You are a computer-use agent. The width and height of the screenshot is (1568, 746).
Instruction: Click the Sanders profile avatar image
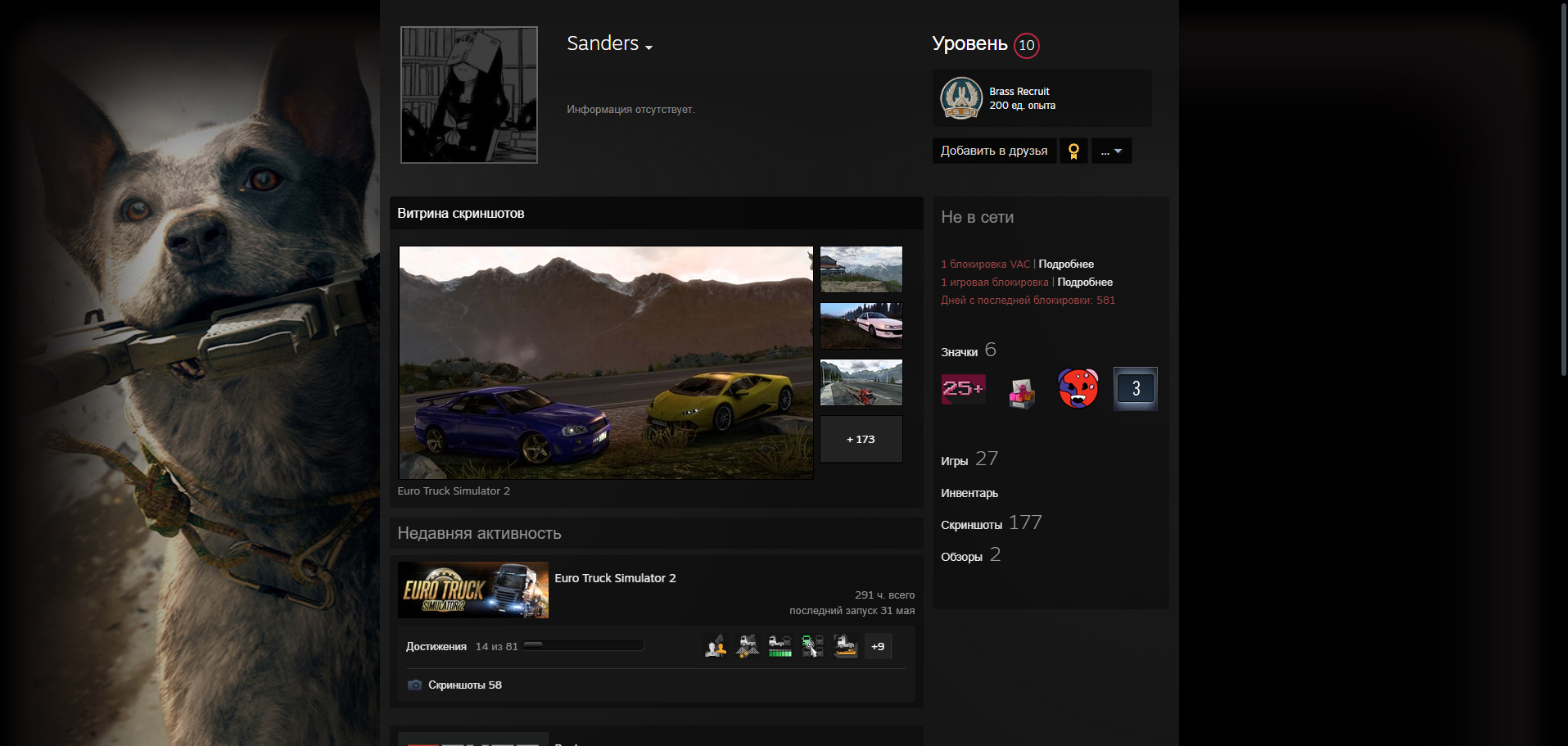(469, 95)
